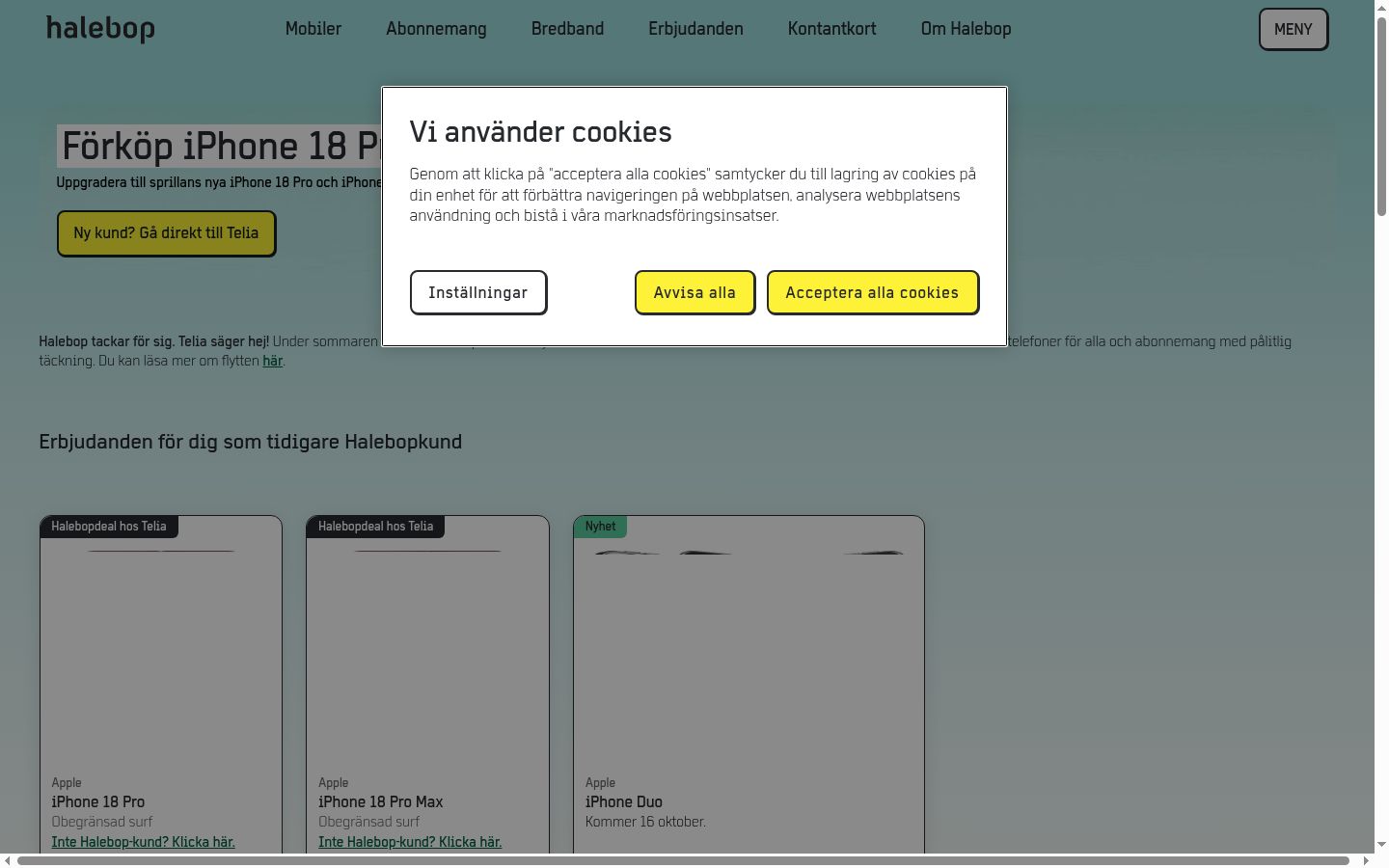
Task: Click the scroll left arrow
Action: [8, 860]
